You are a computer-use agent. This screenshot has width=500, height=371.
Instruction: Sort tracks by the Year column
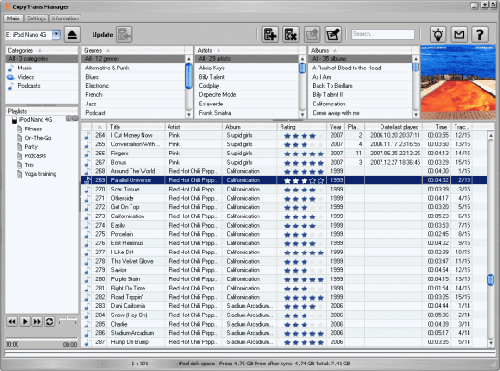click(336, 127)
